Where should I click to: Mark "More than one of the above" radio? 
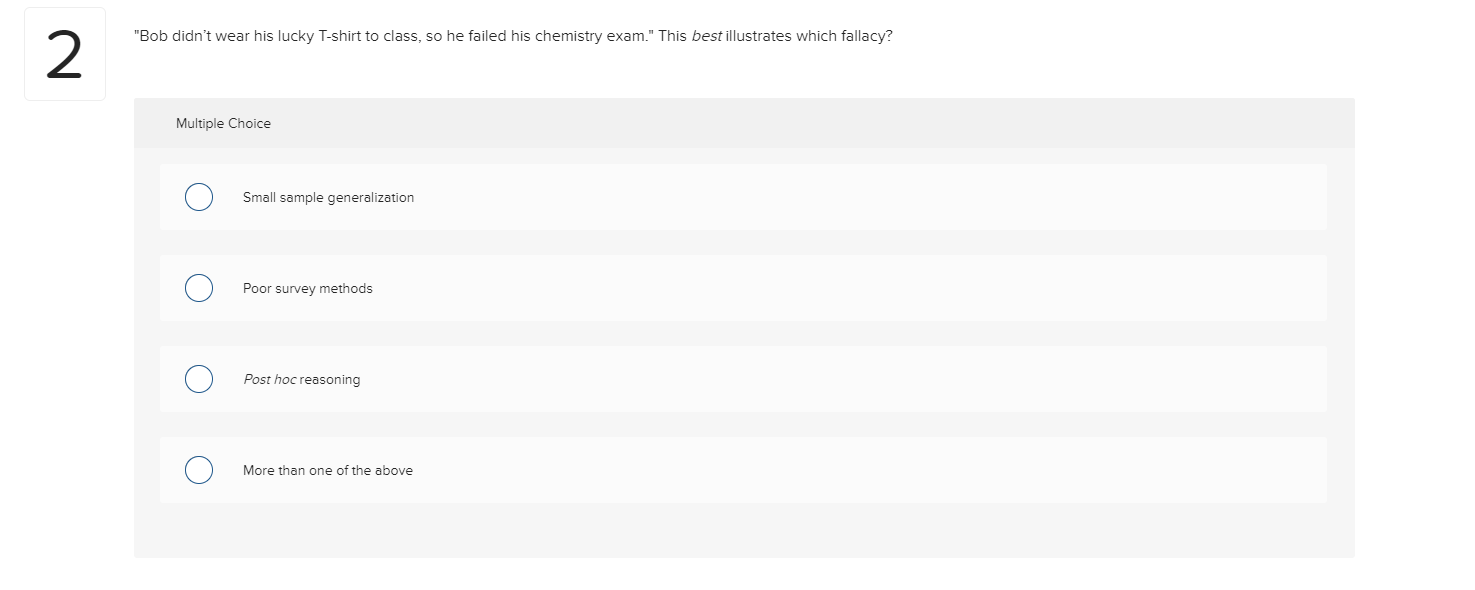pos(199,470)
